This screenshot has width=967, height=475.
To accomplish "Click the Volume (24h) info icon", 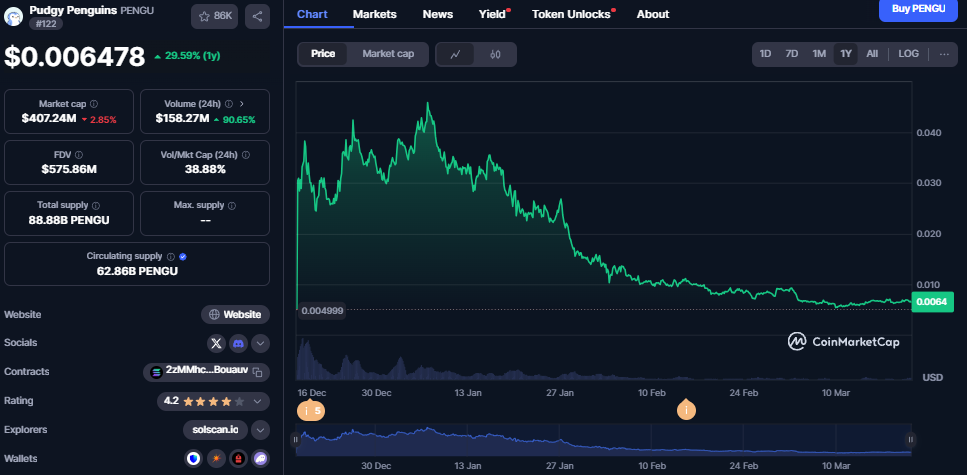I will (229, 104).
